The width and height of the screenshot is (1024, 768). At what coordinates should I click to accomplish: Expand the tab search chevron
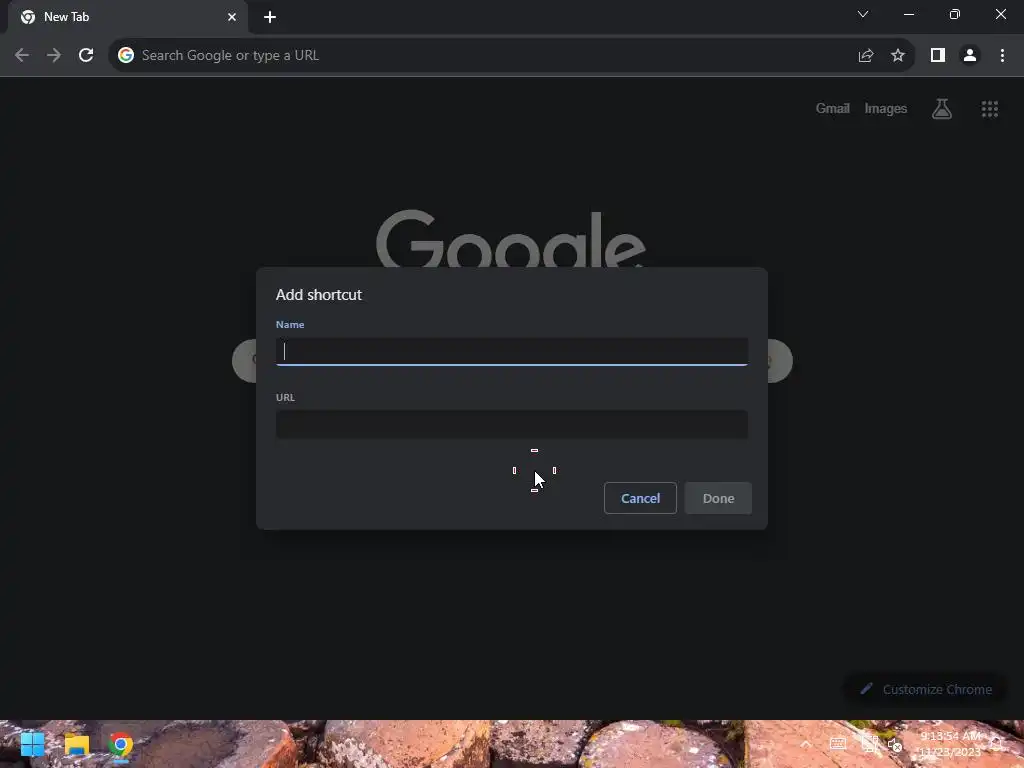[863, 14]
